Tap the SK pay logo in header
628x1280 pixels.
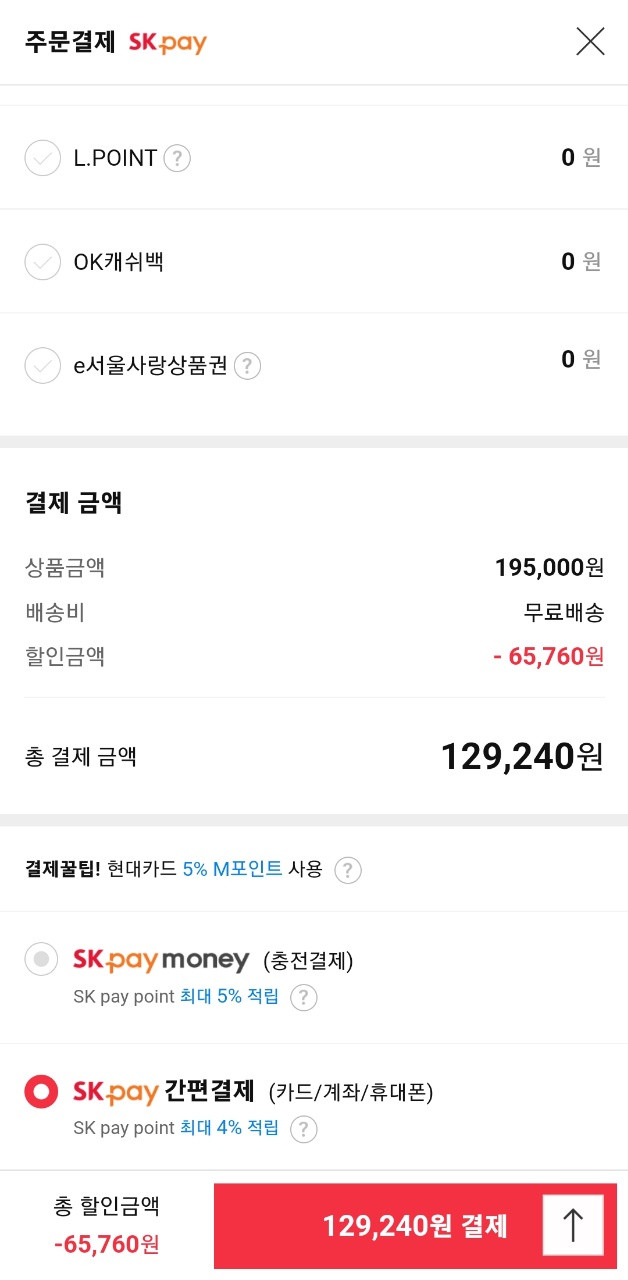pos(167,42)
